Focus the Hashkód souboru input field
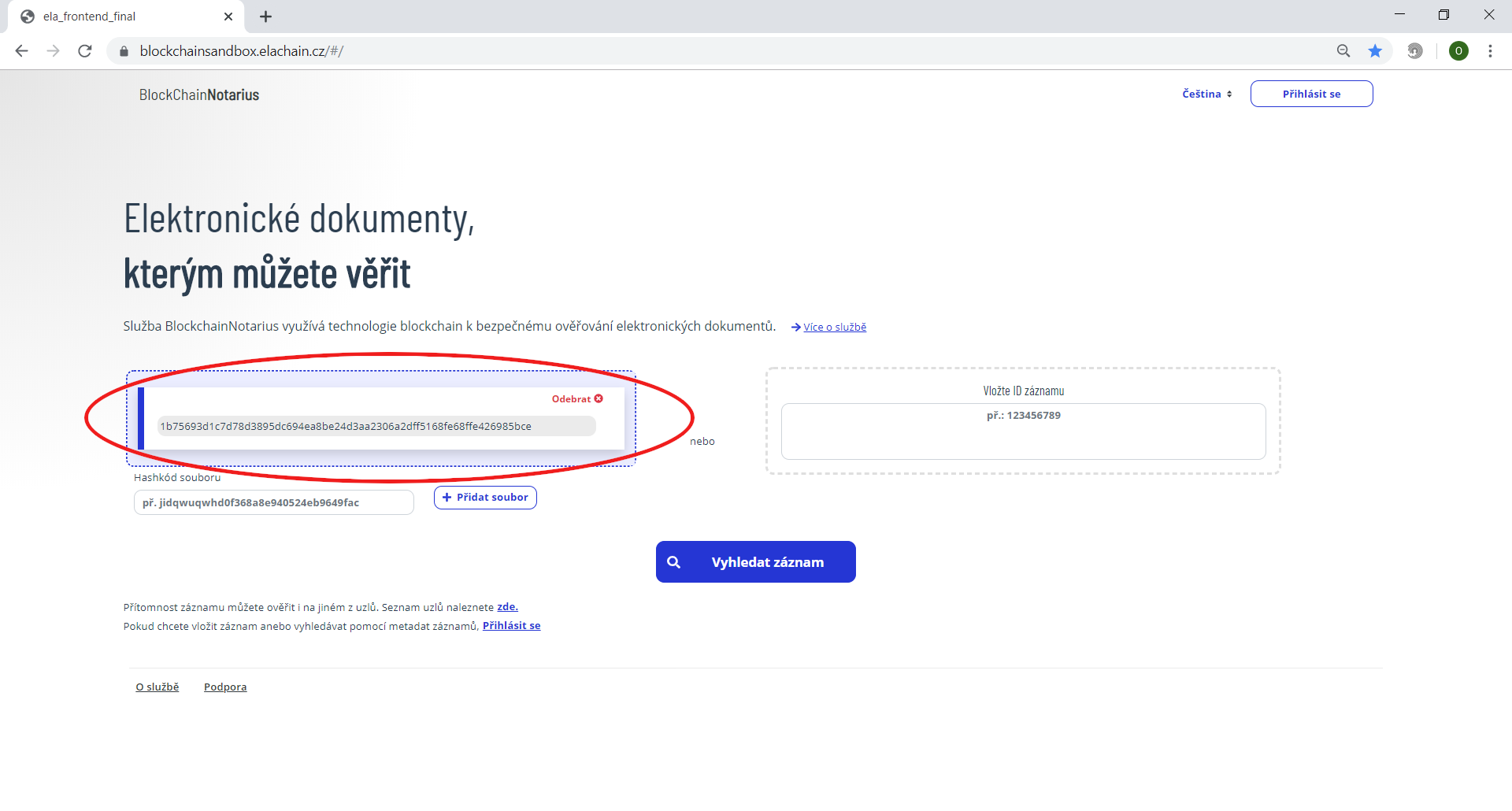Viewport: 1512px width, 811px height. (x=273, y=502)
